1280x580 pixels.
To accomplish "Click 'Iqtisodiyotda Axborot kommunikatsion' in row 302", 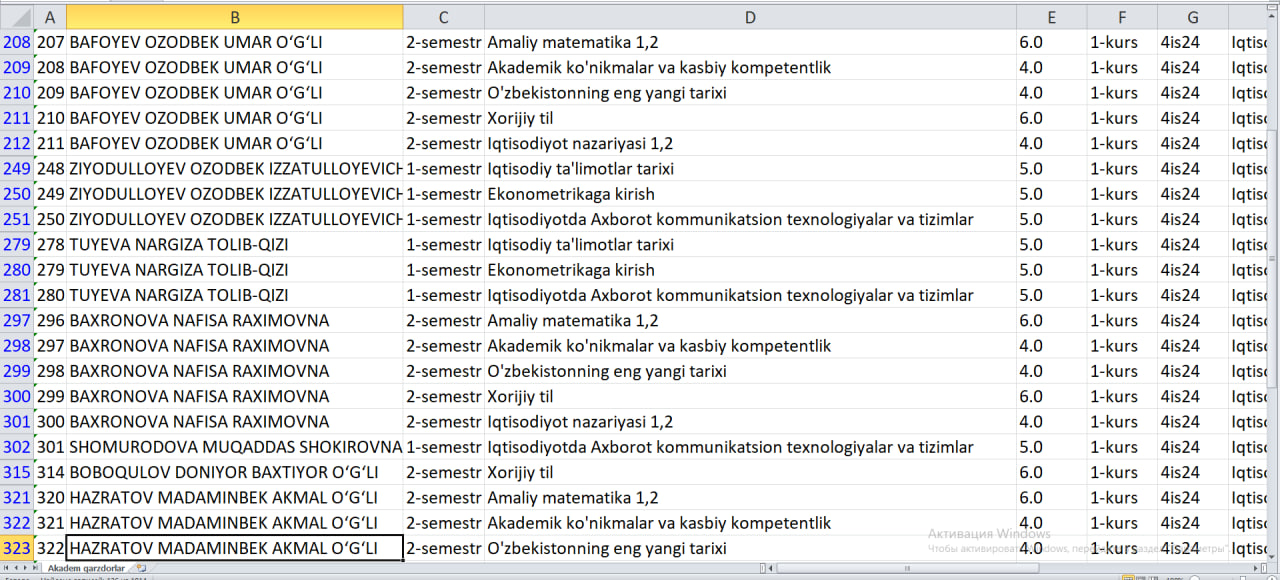I will pos(750,447).
